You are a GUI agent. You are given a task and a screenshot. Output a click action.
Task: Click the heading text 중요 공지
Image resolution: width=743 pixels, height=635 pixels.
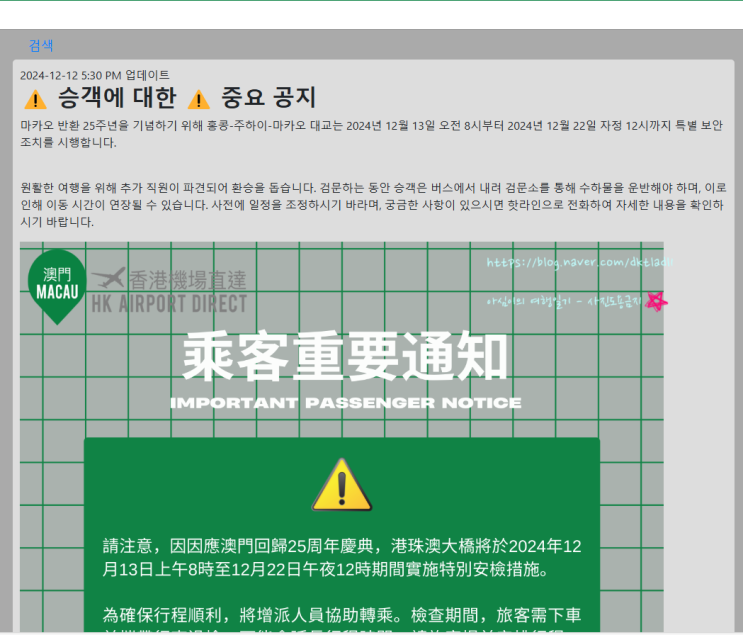[268, 98]
